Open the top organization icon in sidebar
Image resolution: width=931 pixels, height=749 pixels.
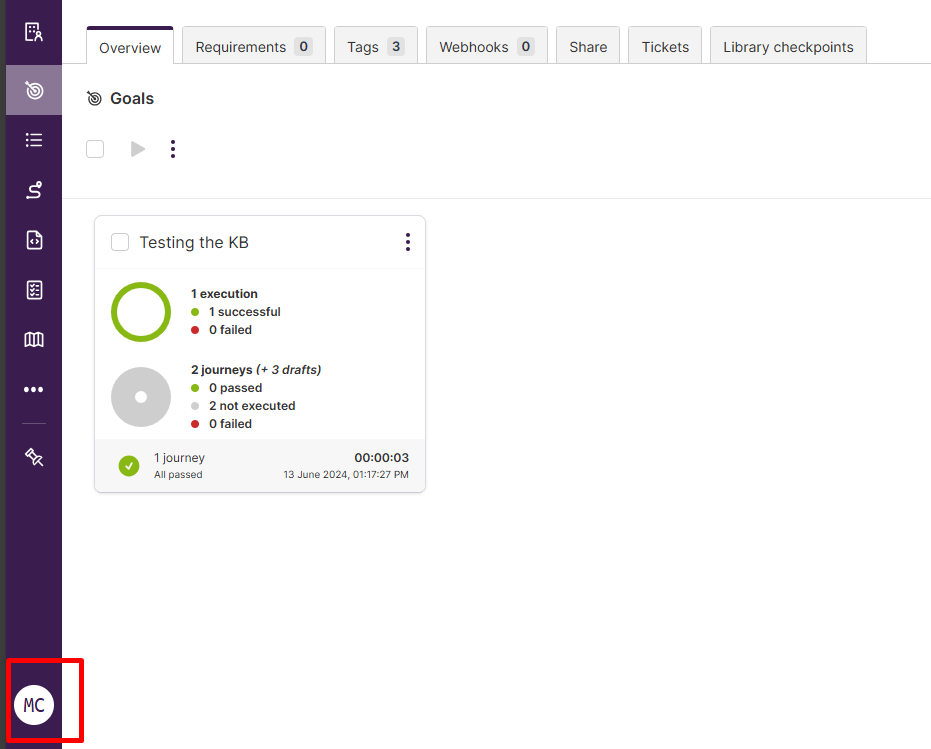click(34, 32)
